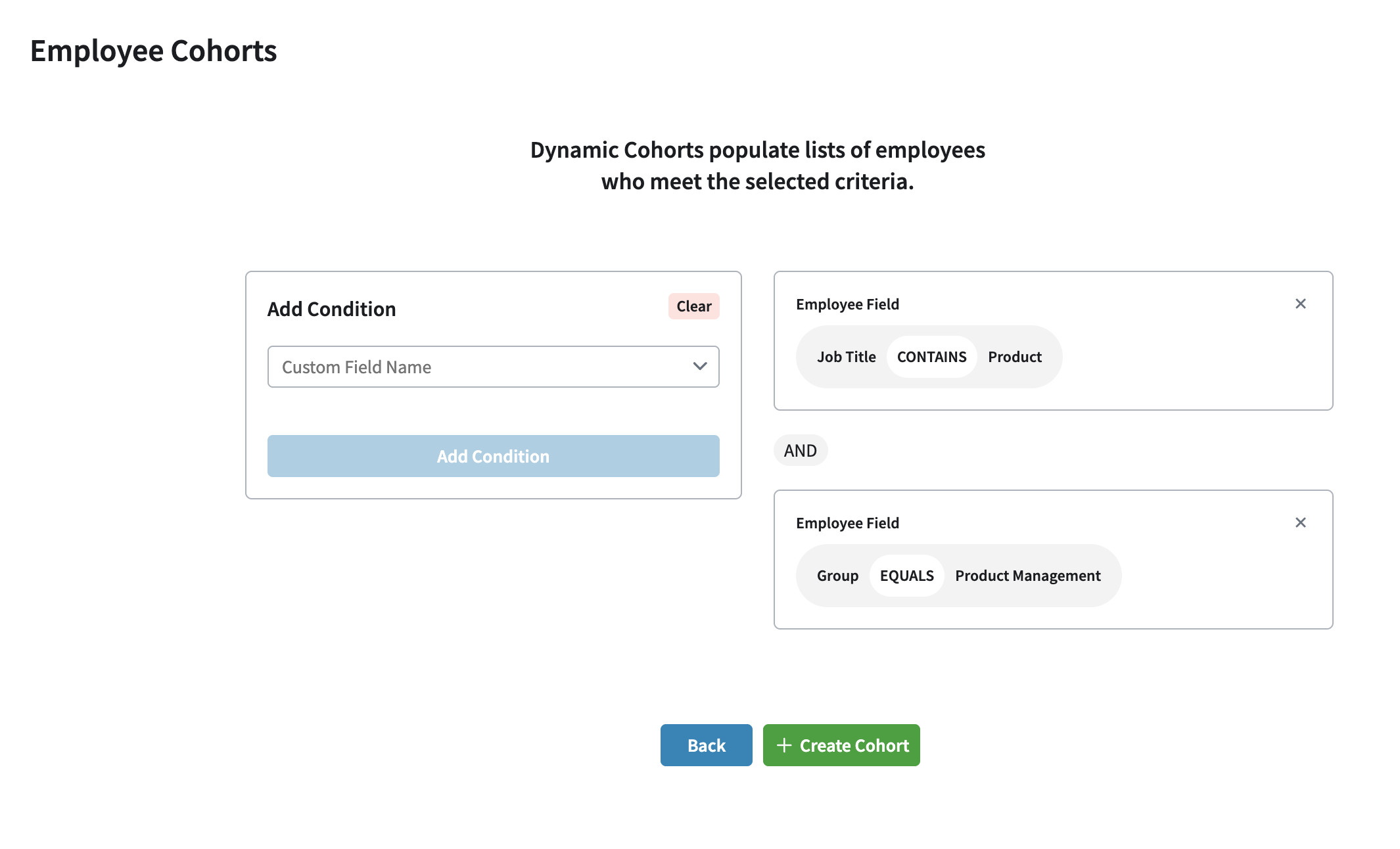This screenshot has height=849, width=1400.
Task: Toggle the AND operator between conditions
Action: [x=800, y=451]
